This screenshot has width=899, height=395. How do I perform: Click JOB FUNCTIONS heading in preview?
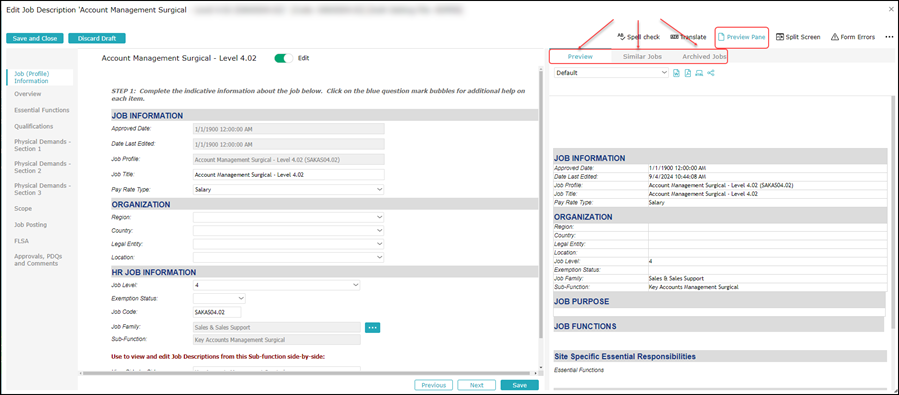click(585, 326)
